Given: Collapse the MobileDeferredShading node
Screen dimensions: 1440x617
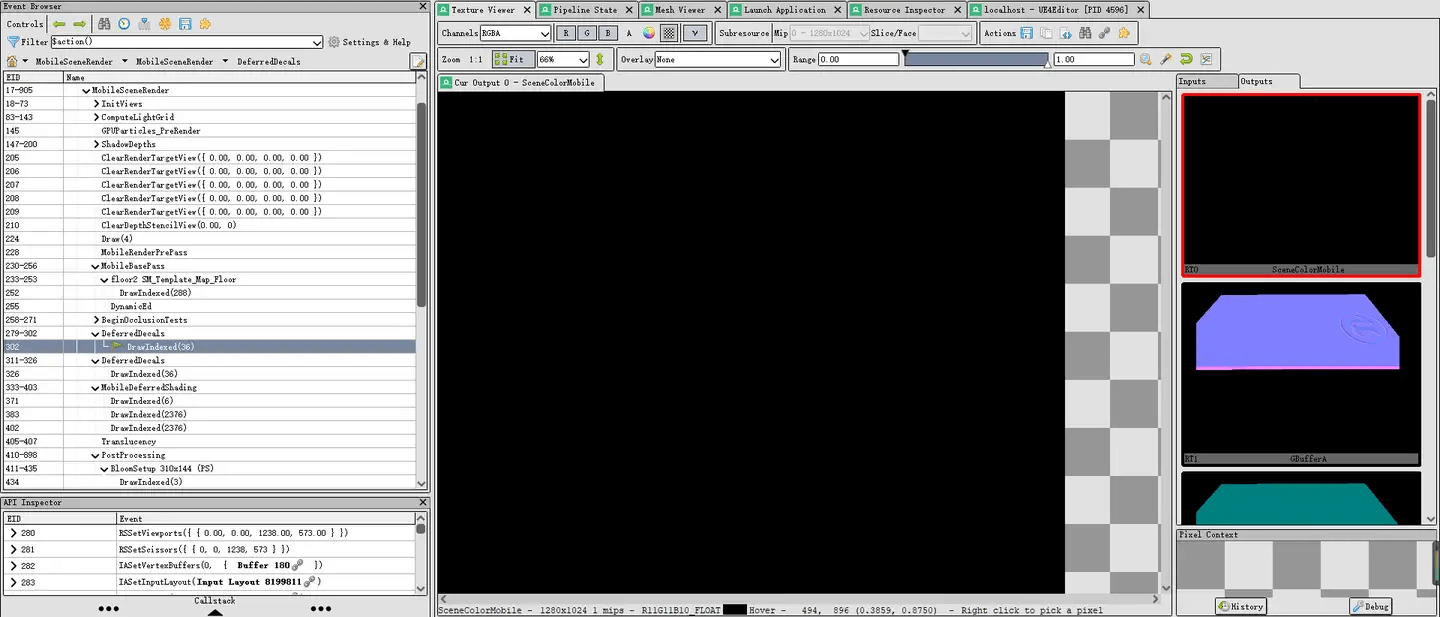Looking at the screenshot, I should point(96,387).
